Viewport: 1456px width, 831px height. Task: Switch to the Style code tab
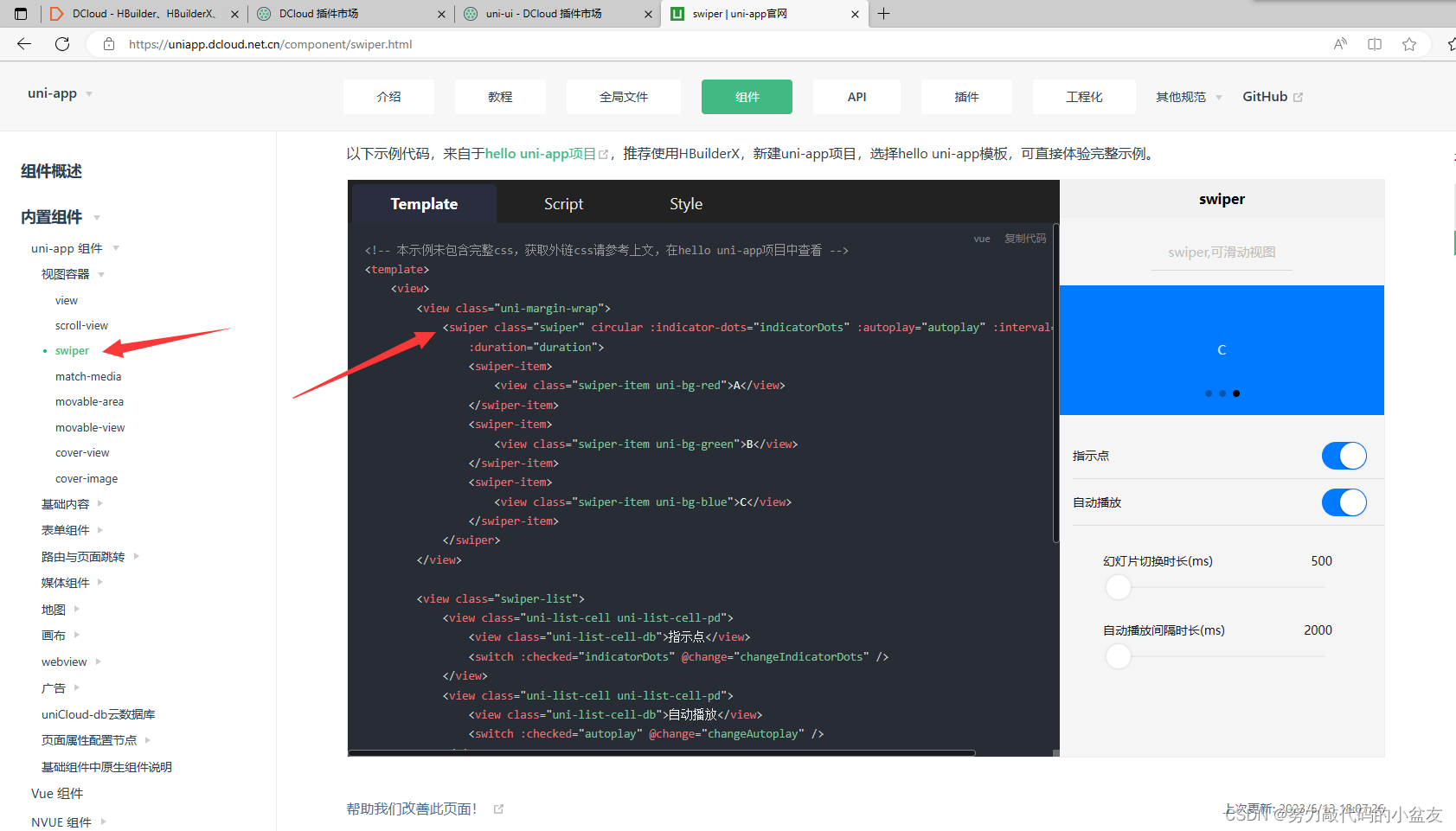coord(686,204)
